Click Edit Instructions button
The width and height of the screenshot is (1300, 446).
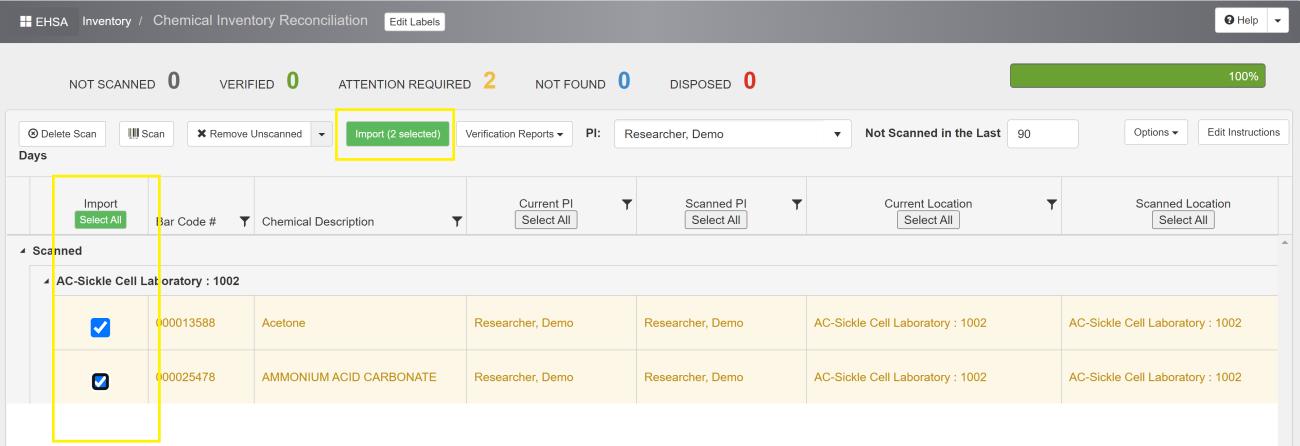[x=1243, y=132]
